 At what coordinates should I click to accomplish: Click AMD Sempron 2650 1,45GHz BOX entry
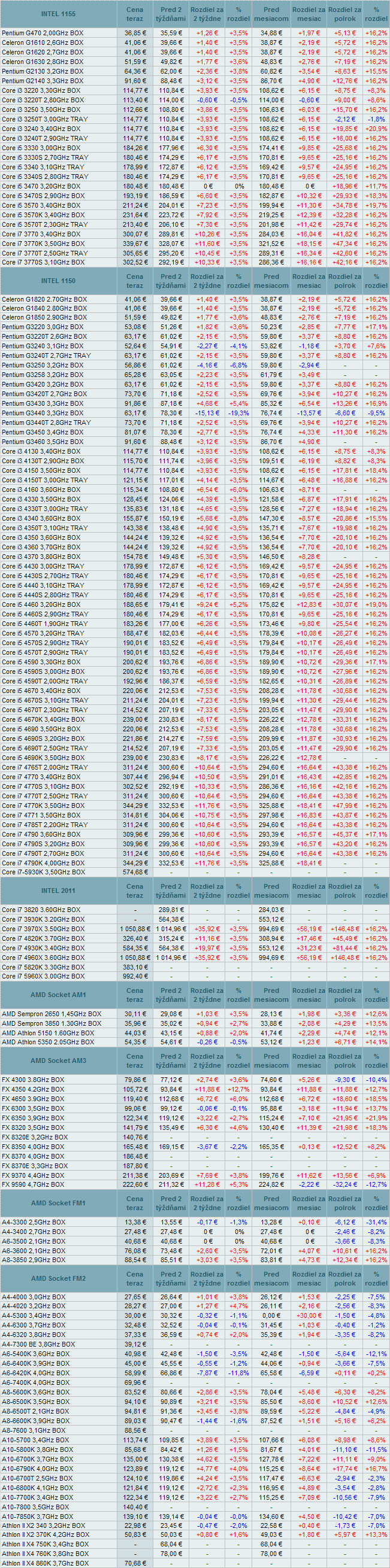click(51, 1014)
